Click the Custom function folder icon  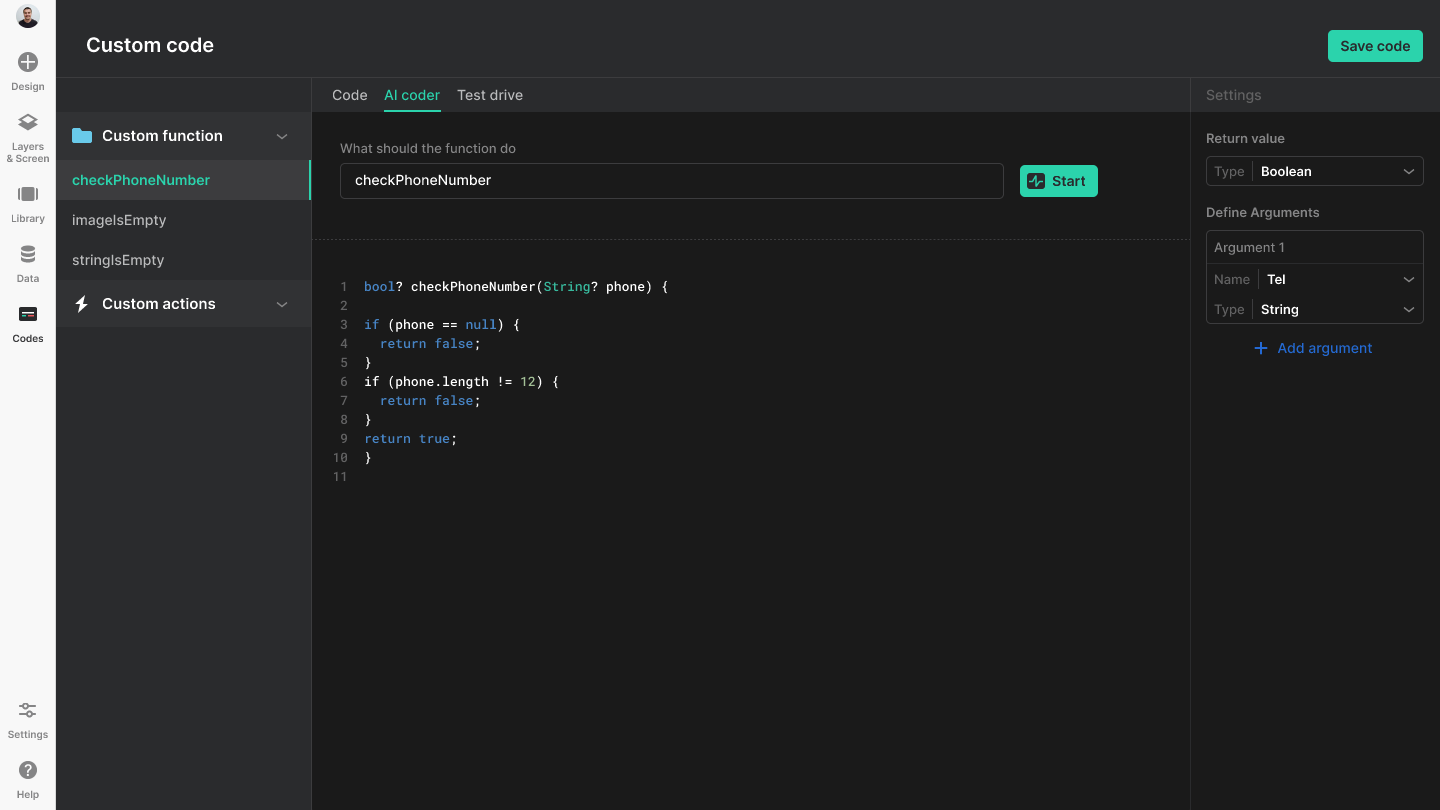(81, 135)
